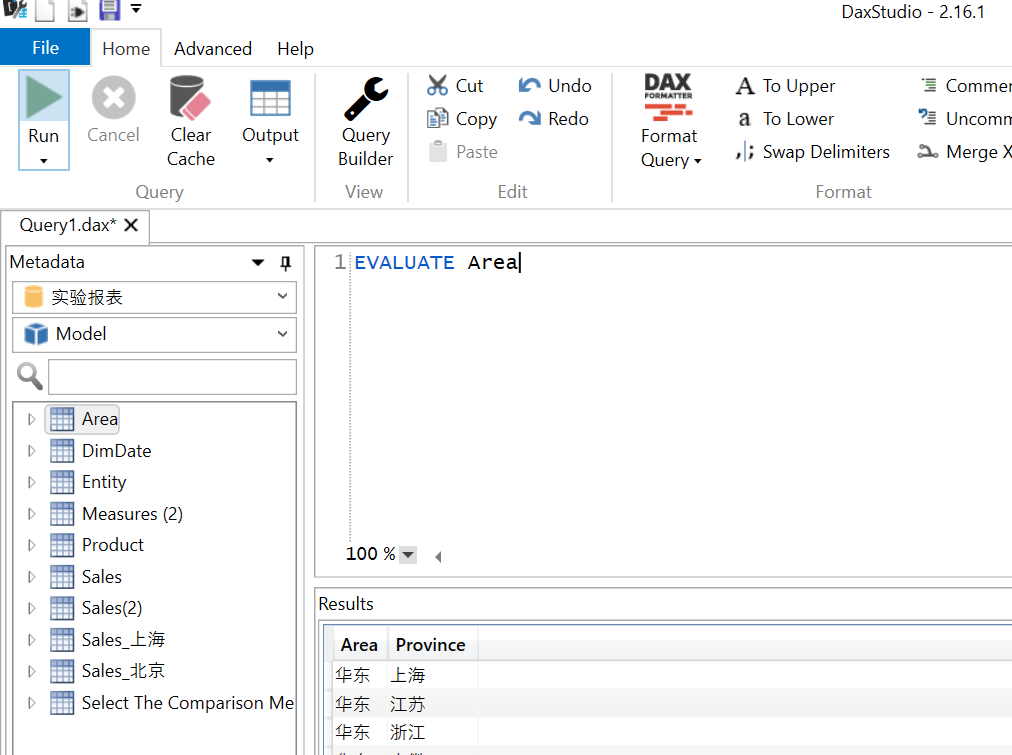Click the Save icon in quick access toolbar
The image size is (1012, 755).
coord(108,10)
